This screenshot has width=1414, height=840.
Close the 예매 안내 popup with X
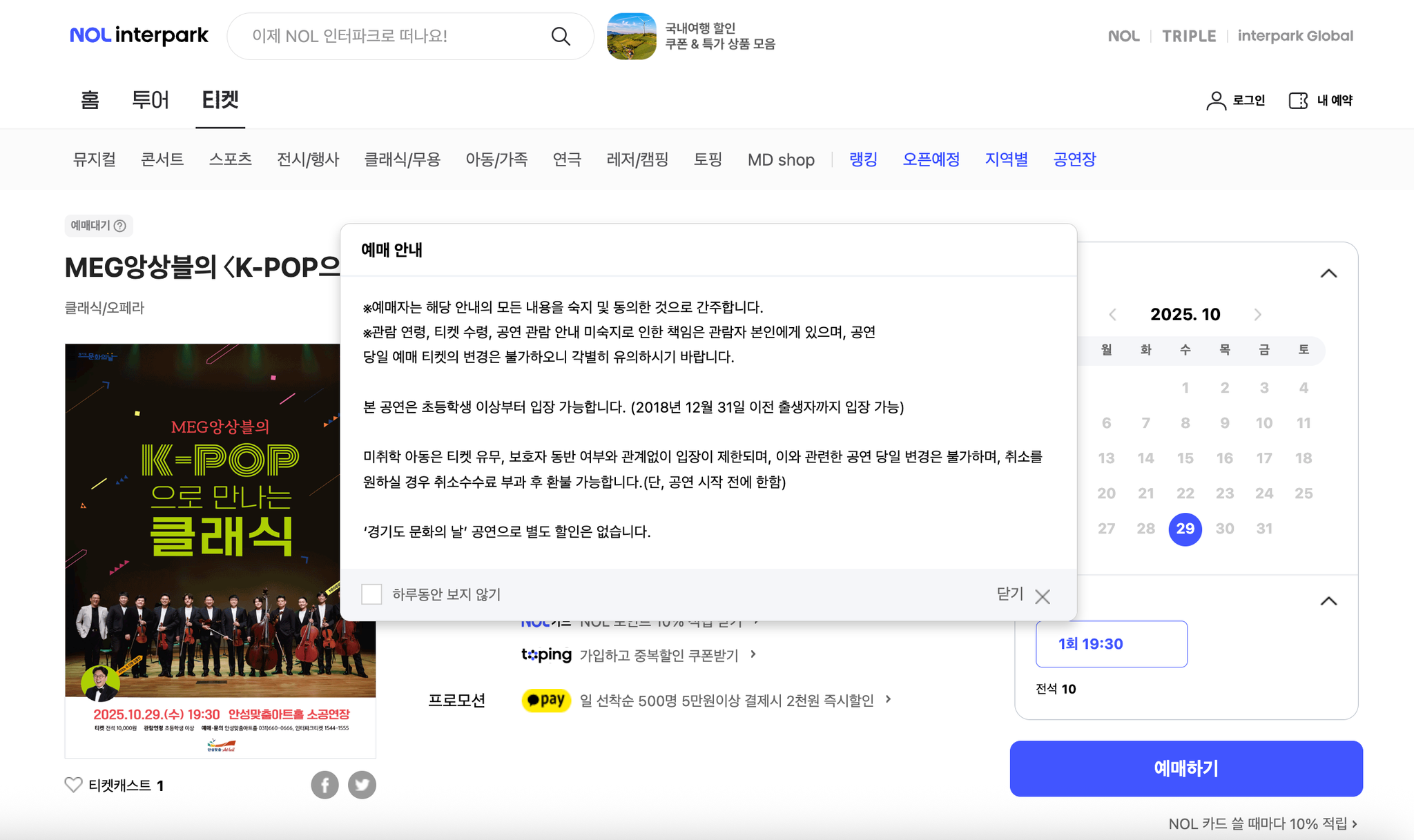1043,596
